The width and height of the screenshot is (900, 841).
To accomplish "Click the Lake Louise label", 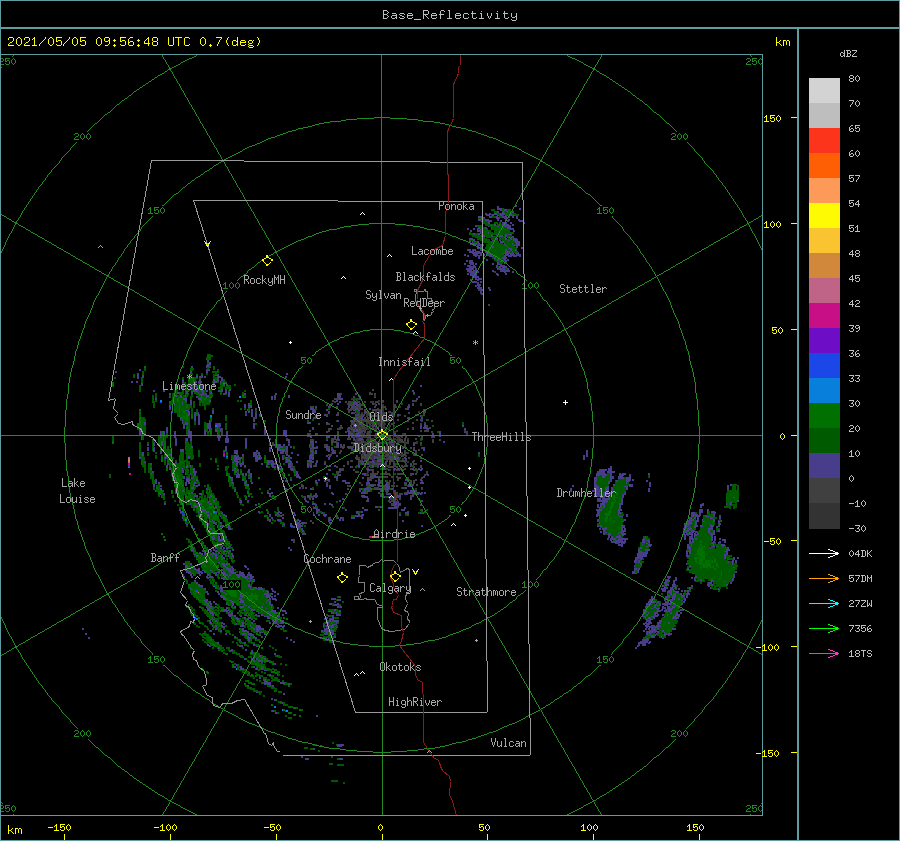I will click(77, 491).
